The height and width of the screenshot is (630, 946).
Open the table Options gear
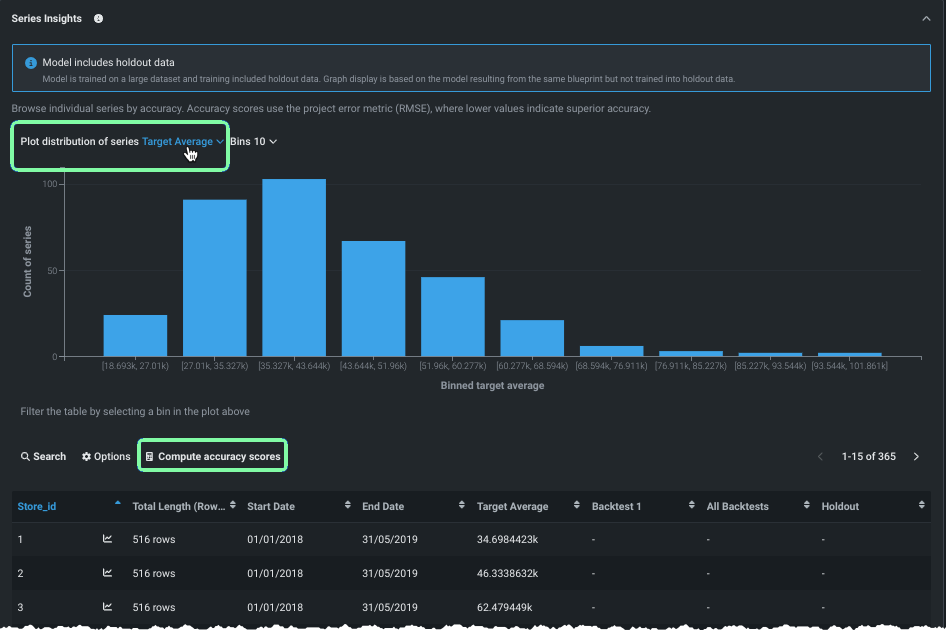click(x=106, y=457)
